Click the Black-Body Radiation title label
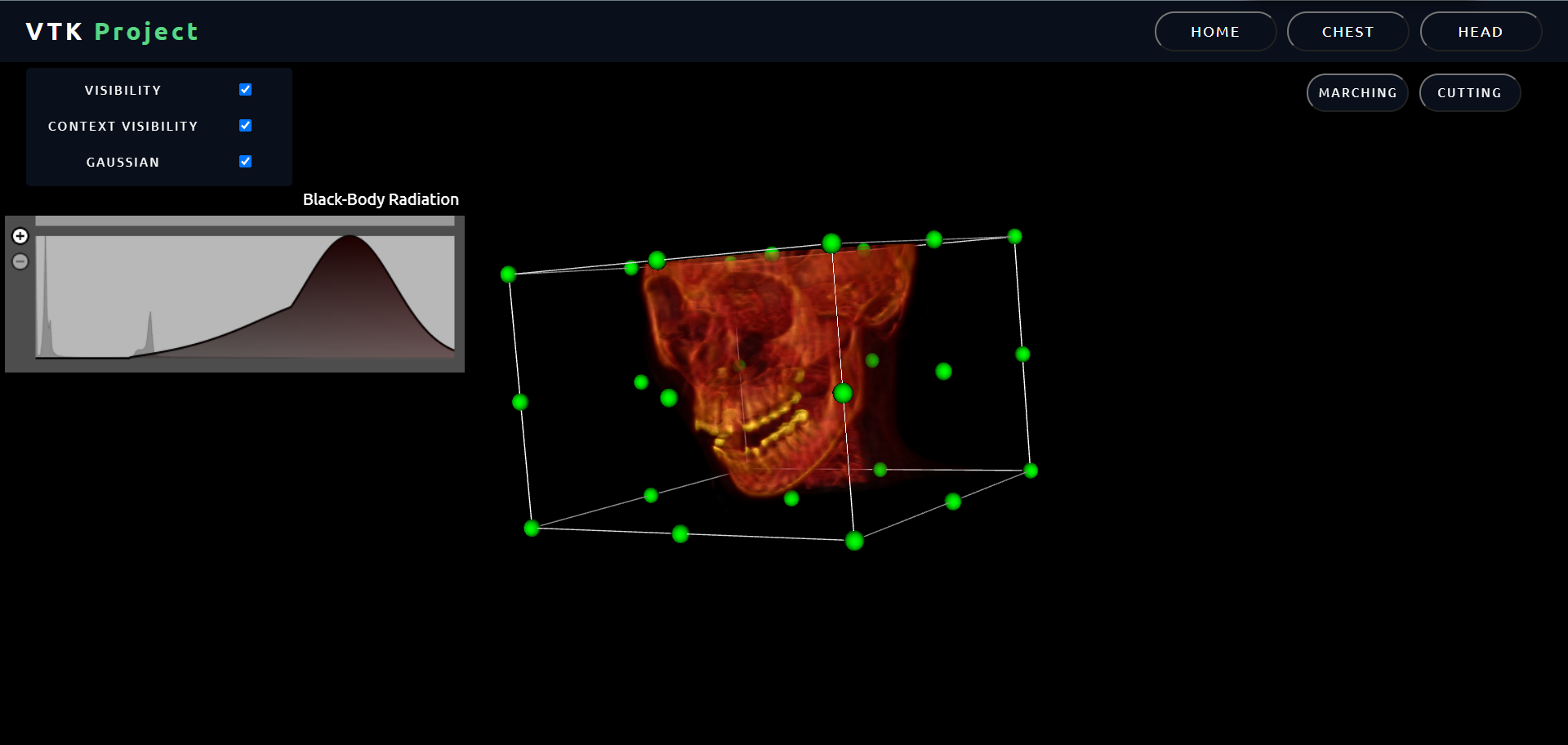This screenshot has height=745, width=1568. pos(380,199)
